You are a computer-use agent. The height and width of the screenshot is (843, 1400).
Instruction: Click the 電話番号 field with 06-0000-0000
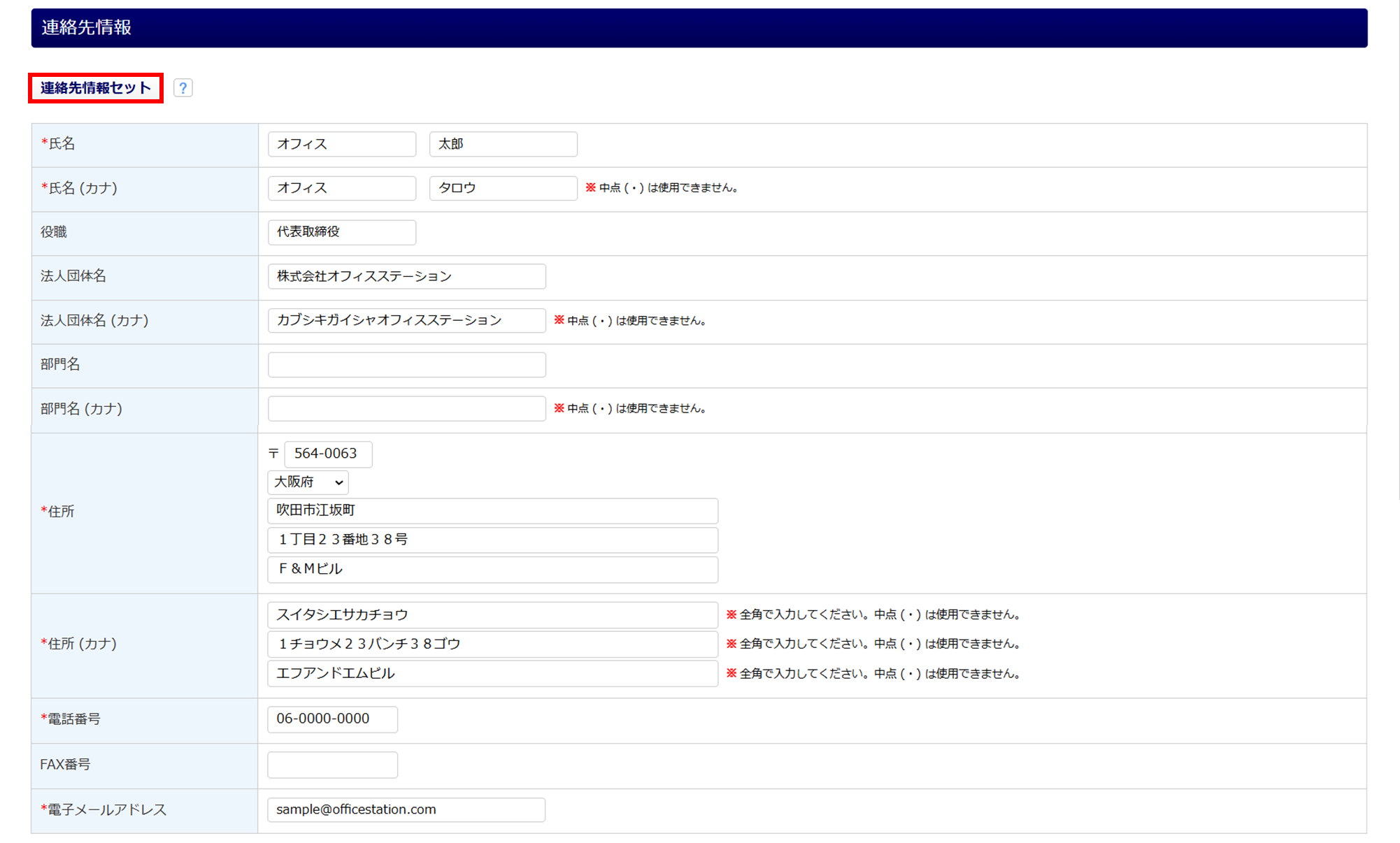(x=332, y=719)
